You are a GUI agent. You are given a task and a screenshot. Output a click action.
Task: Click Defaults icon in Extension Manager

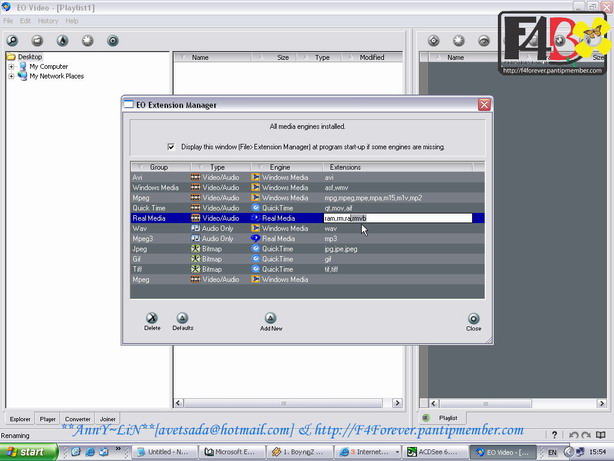click(182, 318)
